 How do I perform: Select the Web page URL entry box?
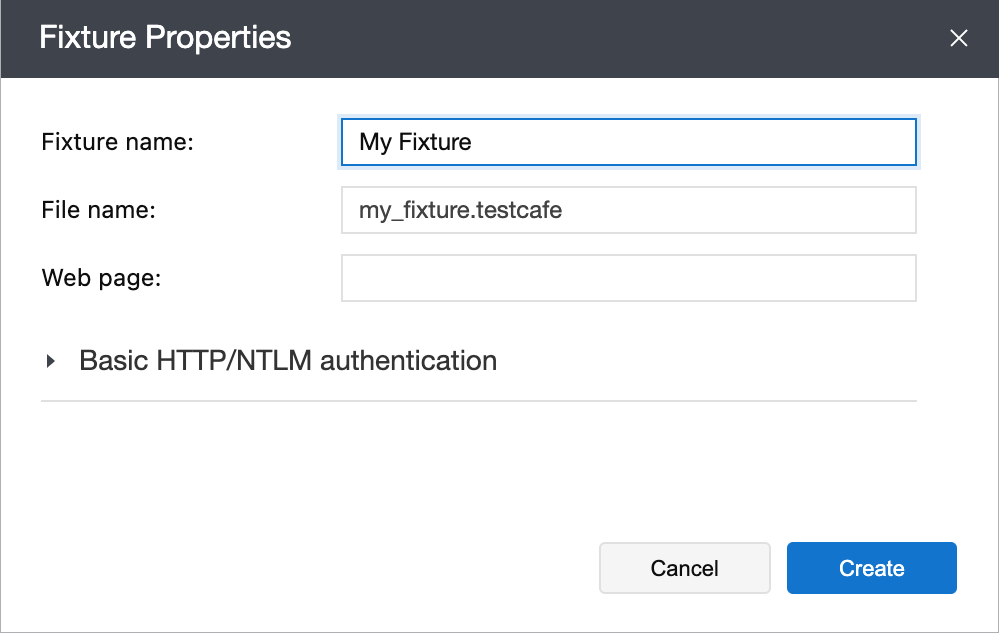628,278
